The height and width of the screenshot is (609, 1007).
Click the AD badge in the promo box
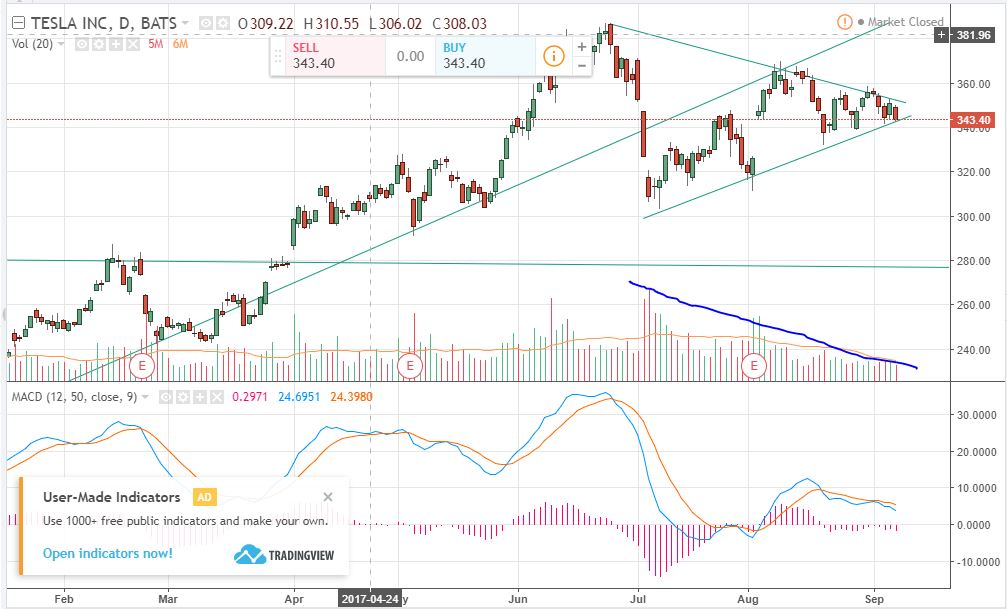pyautogui.click(x=204, y=497)
